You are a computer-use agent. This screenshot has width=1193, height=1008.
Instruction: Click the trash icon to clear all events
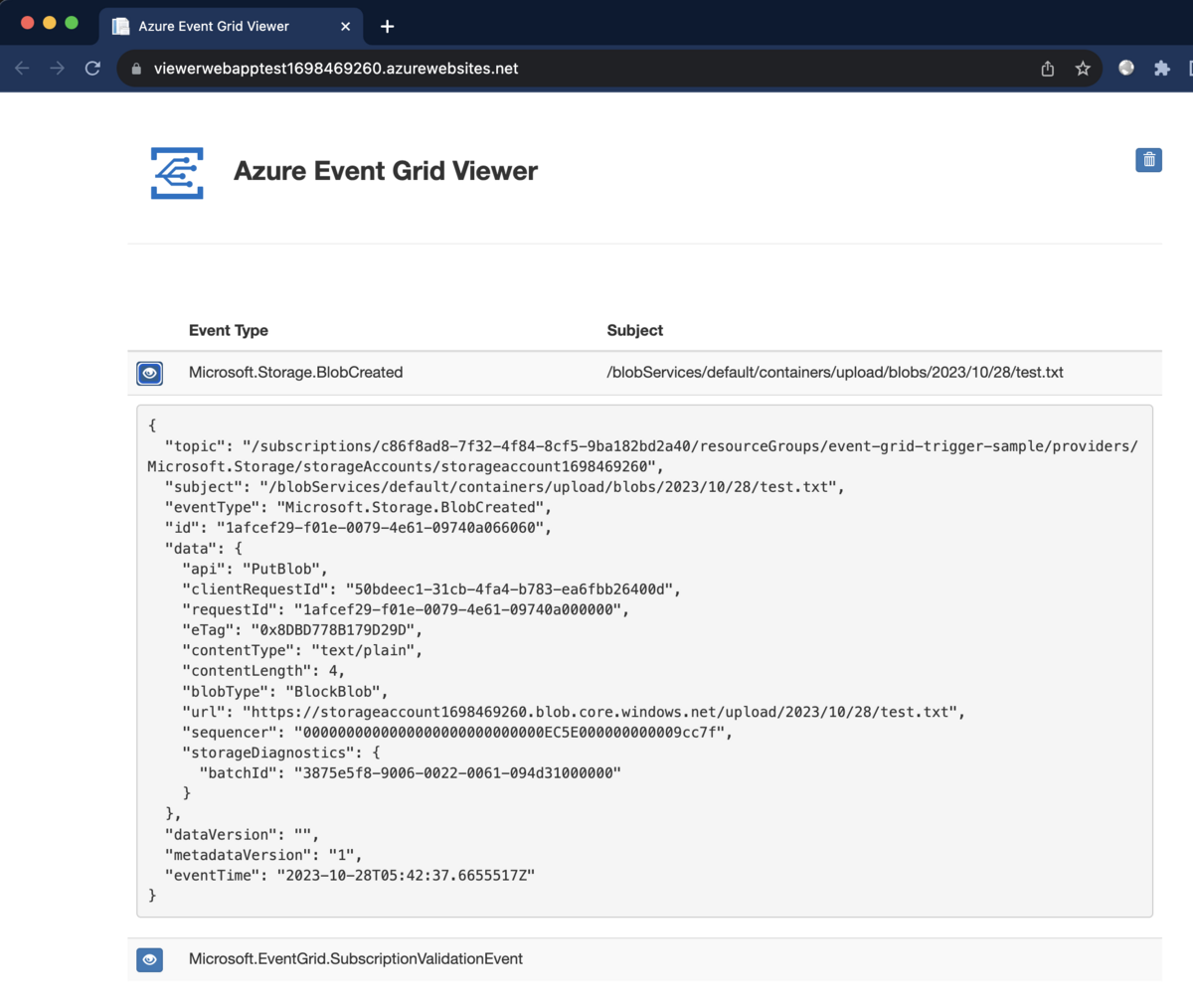coord(1148,160)
